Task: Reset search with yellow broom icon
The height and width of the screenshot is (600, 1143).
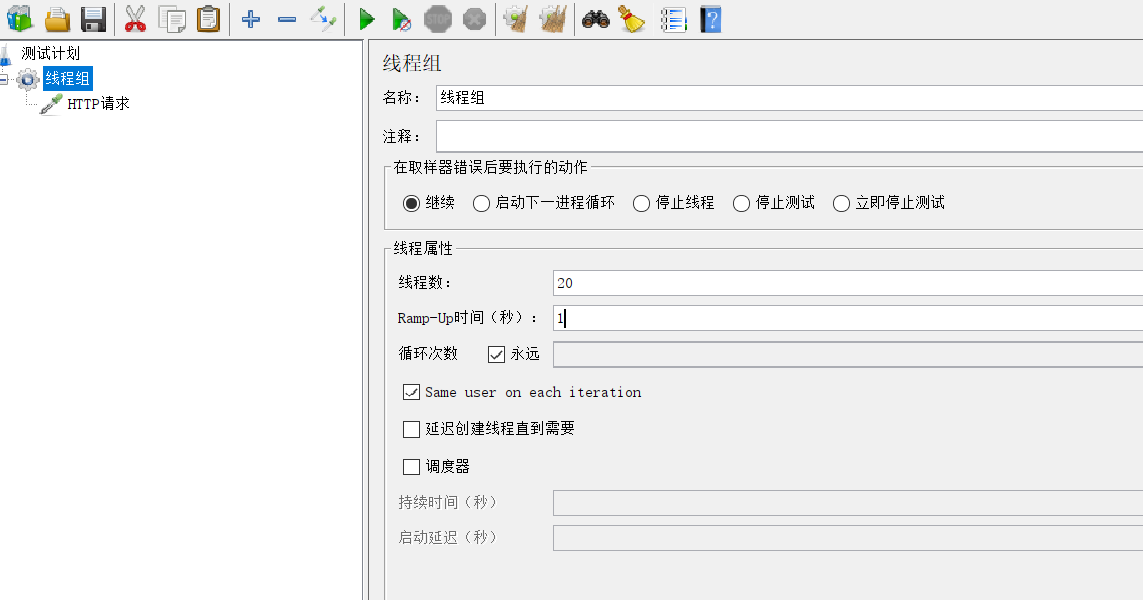Action: point(632,19)
